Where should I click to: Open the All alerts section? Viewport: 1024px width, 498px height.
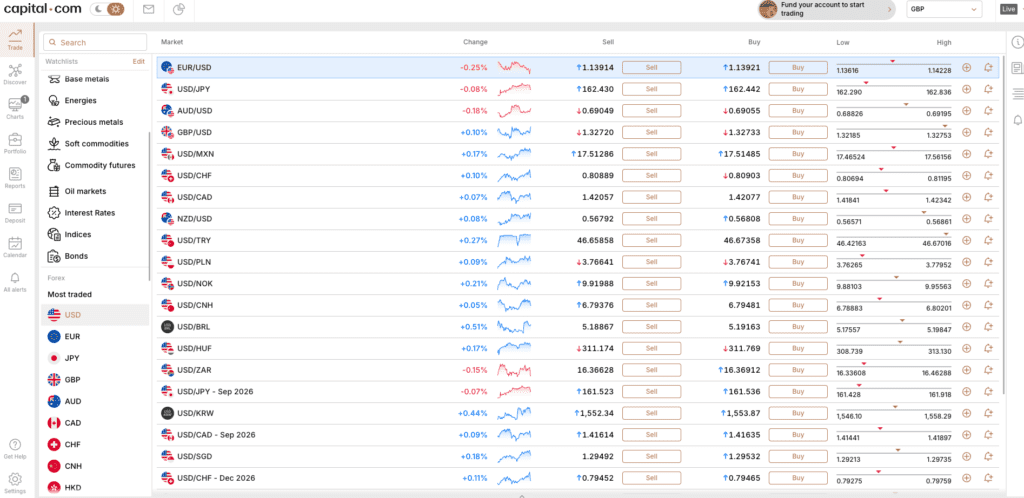[x=15, y=281]
